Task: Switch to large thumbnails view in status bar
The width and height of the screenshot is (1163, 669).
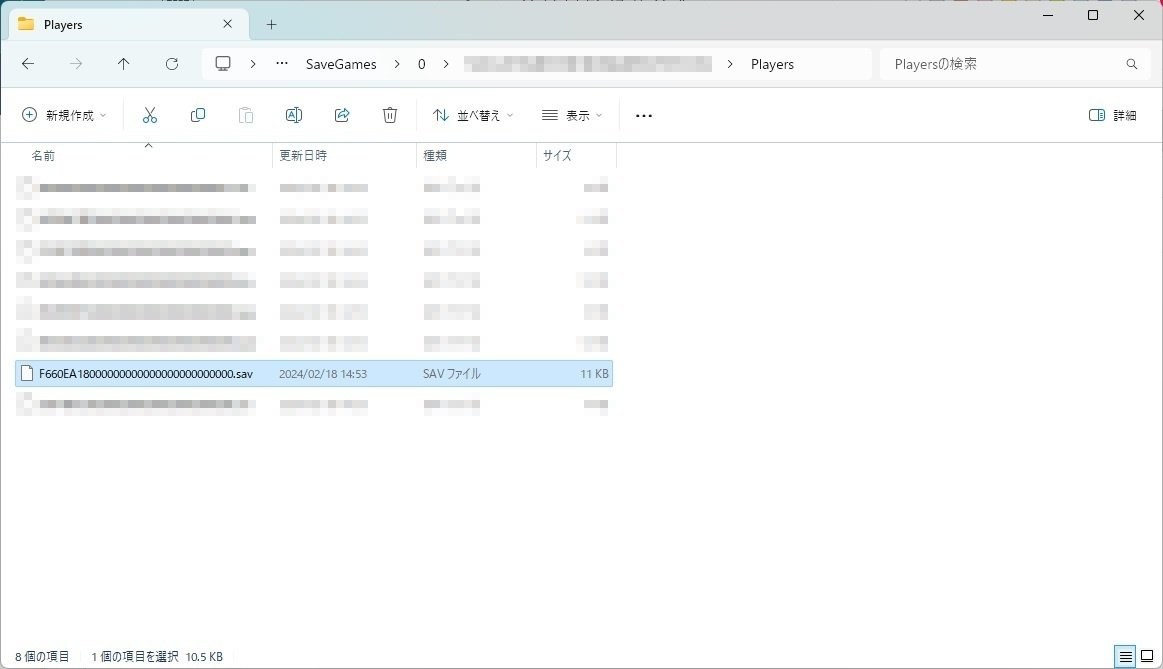Action: tap(1147, 656)
